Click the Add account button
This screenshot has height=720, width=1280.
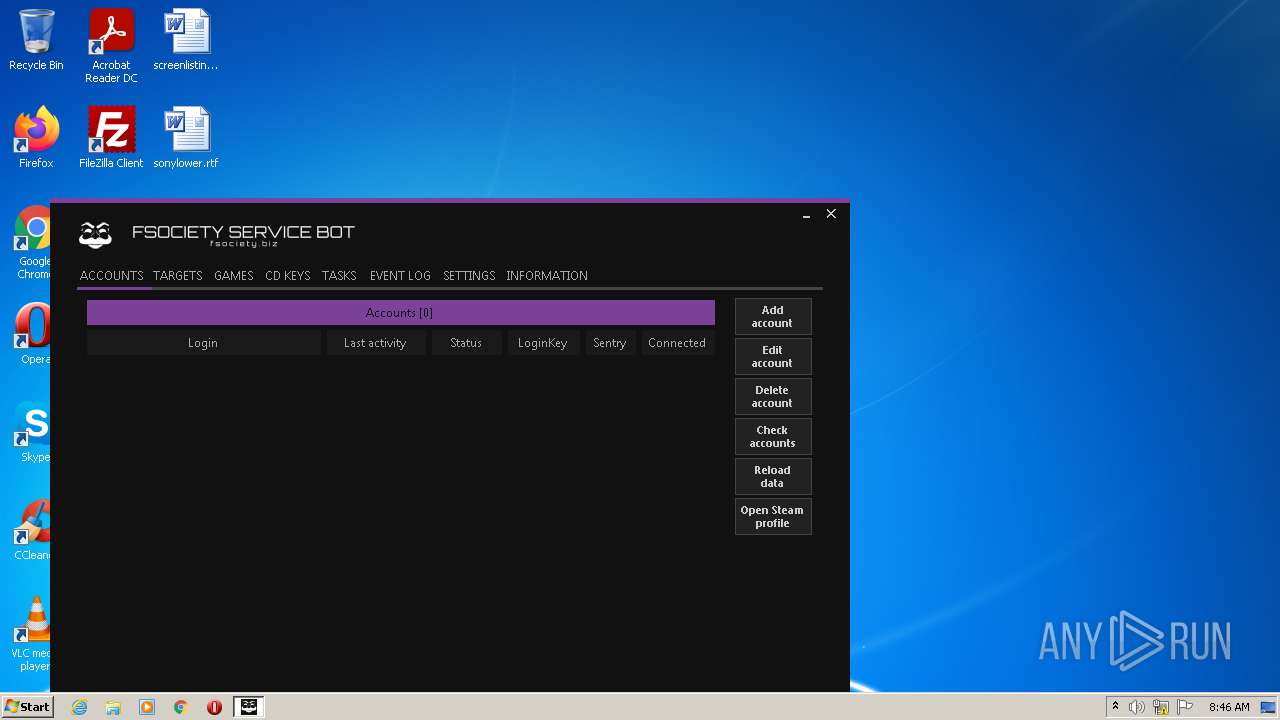[773, 317]
